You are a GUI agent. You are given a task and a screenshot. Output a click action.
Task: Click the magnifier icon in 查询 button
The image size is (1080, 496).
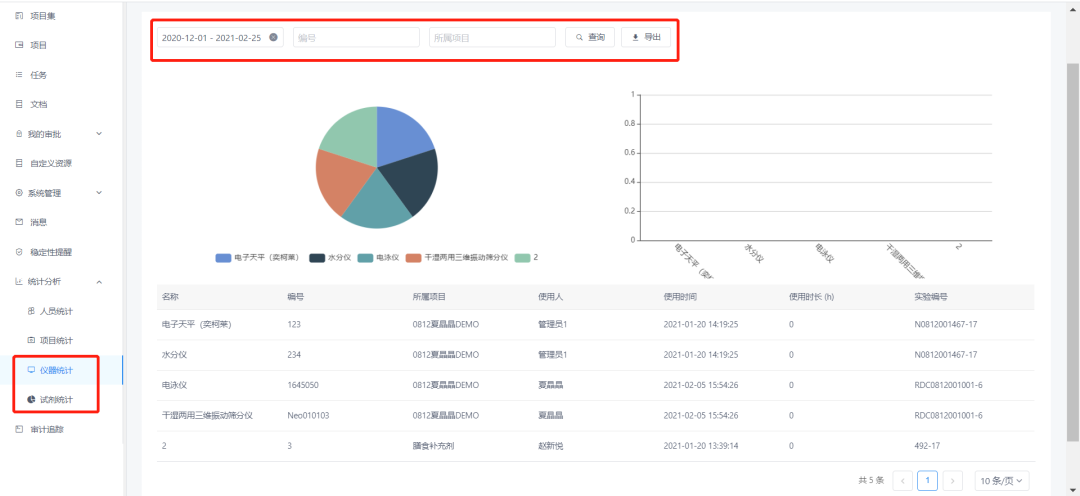[x=579, y=37]
